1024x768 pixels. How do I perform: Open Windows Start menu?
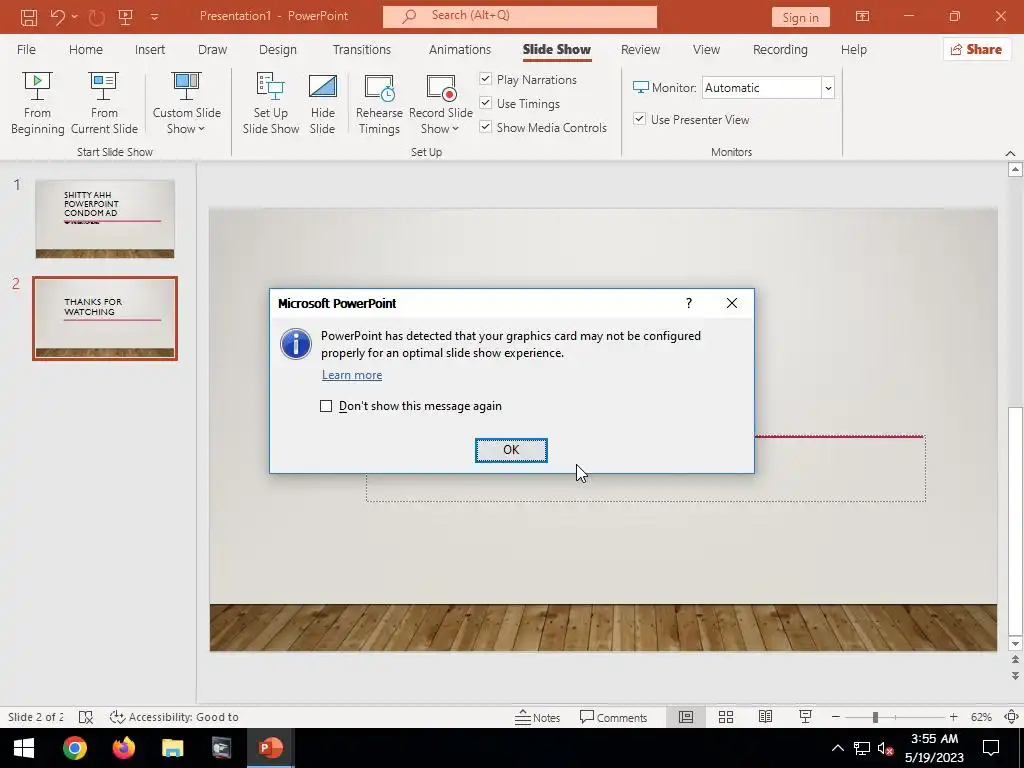[24, 748]
